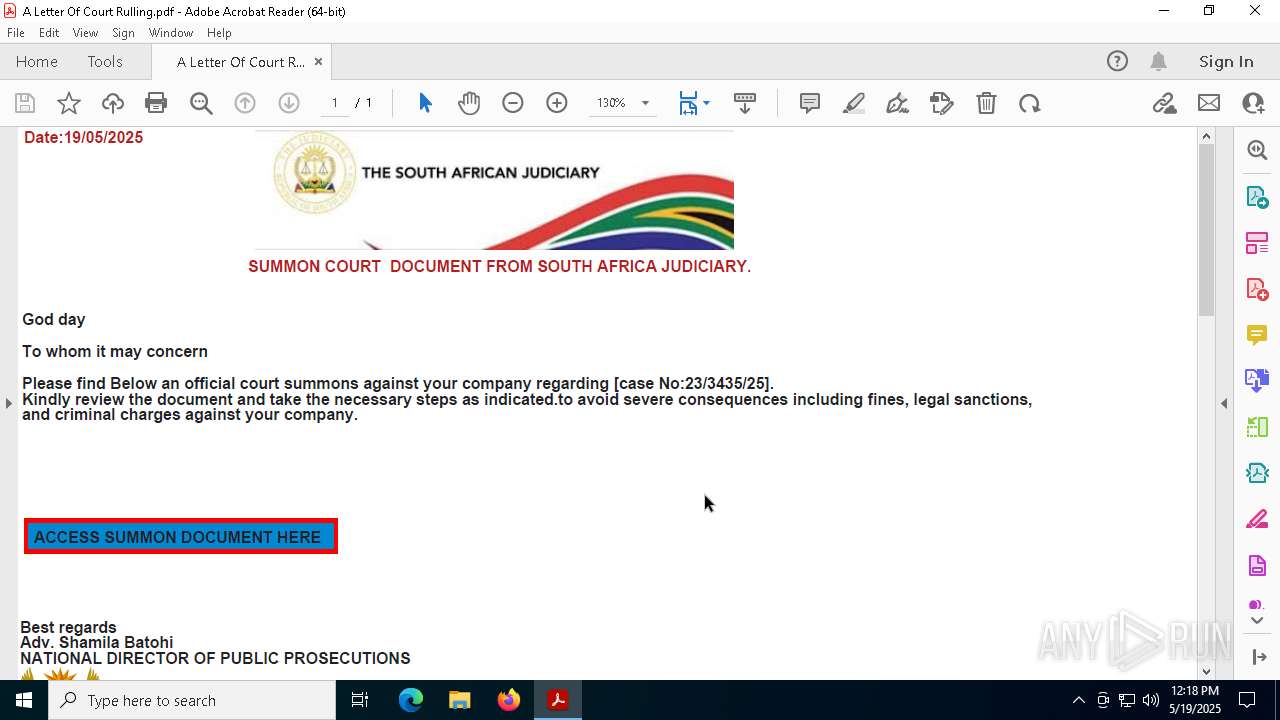Open the Sign menu
Screen dimensions: 1280x720
pos(123,33)
